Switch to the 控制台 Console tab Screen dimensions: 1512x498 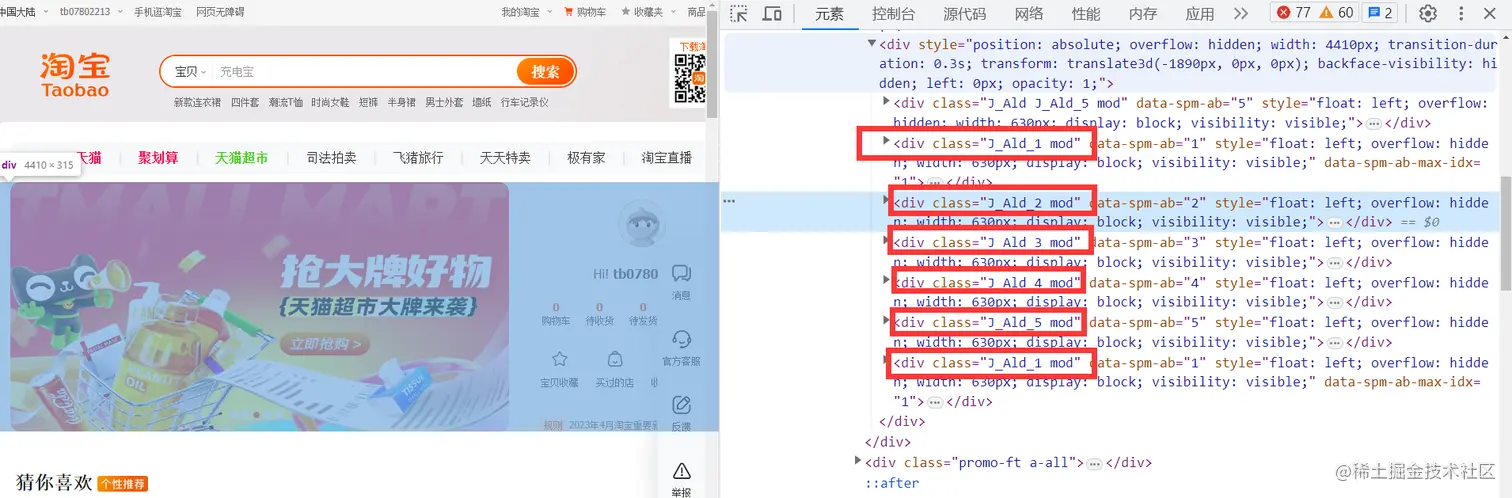893,13
